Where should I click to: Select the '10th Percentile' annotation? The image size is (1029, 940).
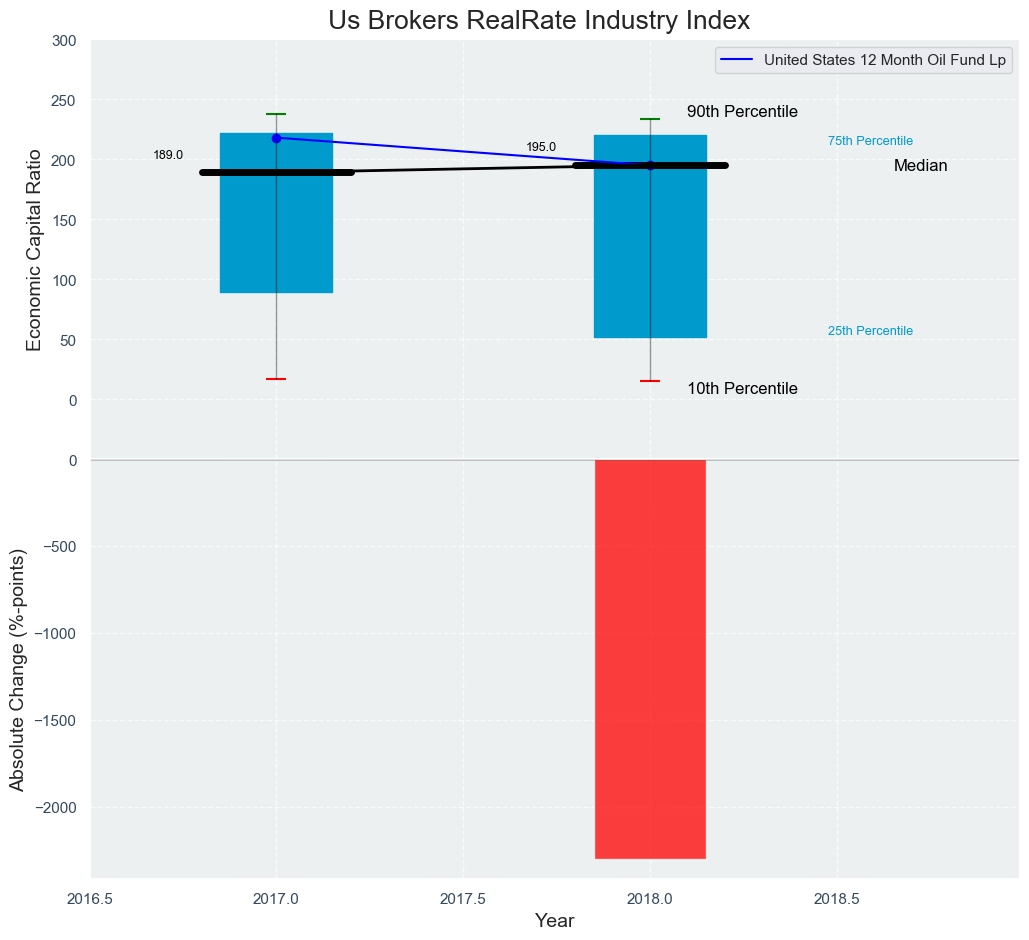pyautogui.click(x=742, y=389)
